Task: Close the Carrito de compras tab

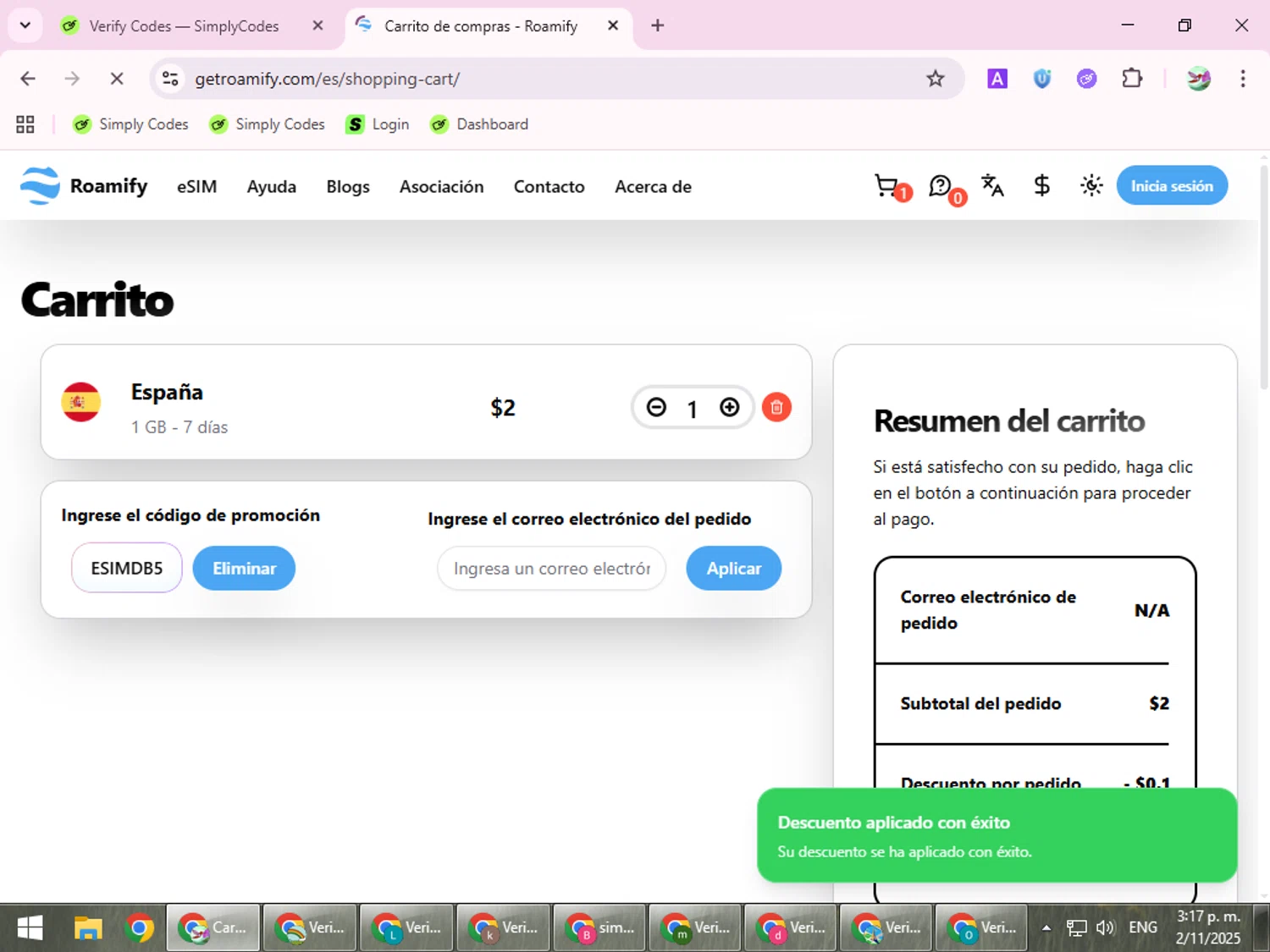Action: point(613,26)
